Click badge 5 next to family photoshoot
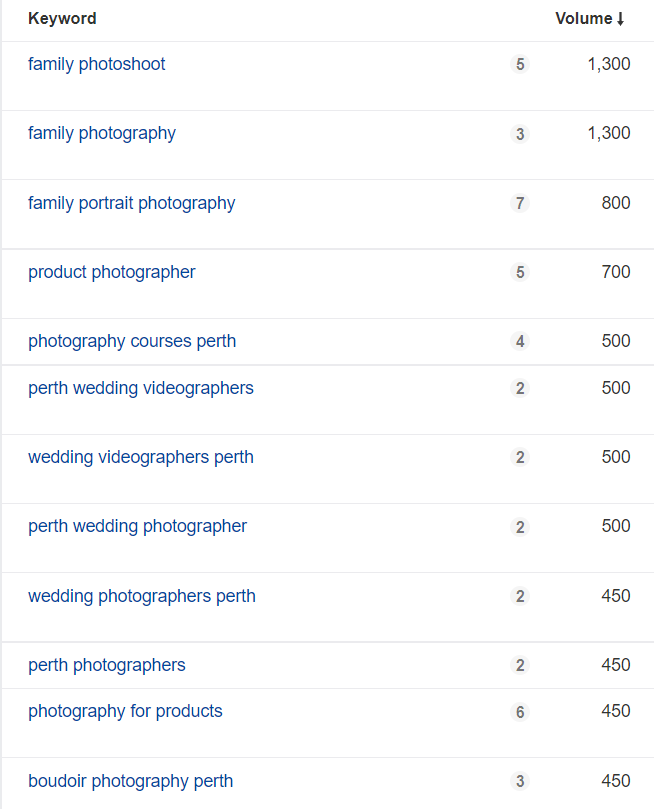Screen dimensions: 654x809 [x=520, y=64]
